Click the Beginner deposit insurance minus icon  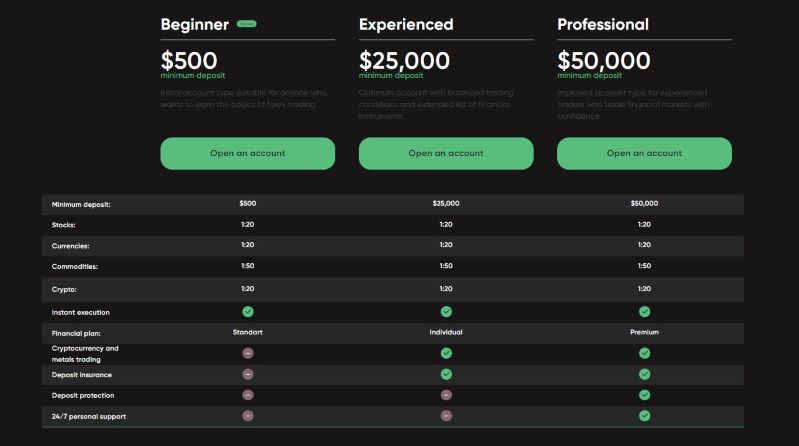coord(248,374)
